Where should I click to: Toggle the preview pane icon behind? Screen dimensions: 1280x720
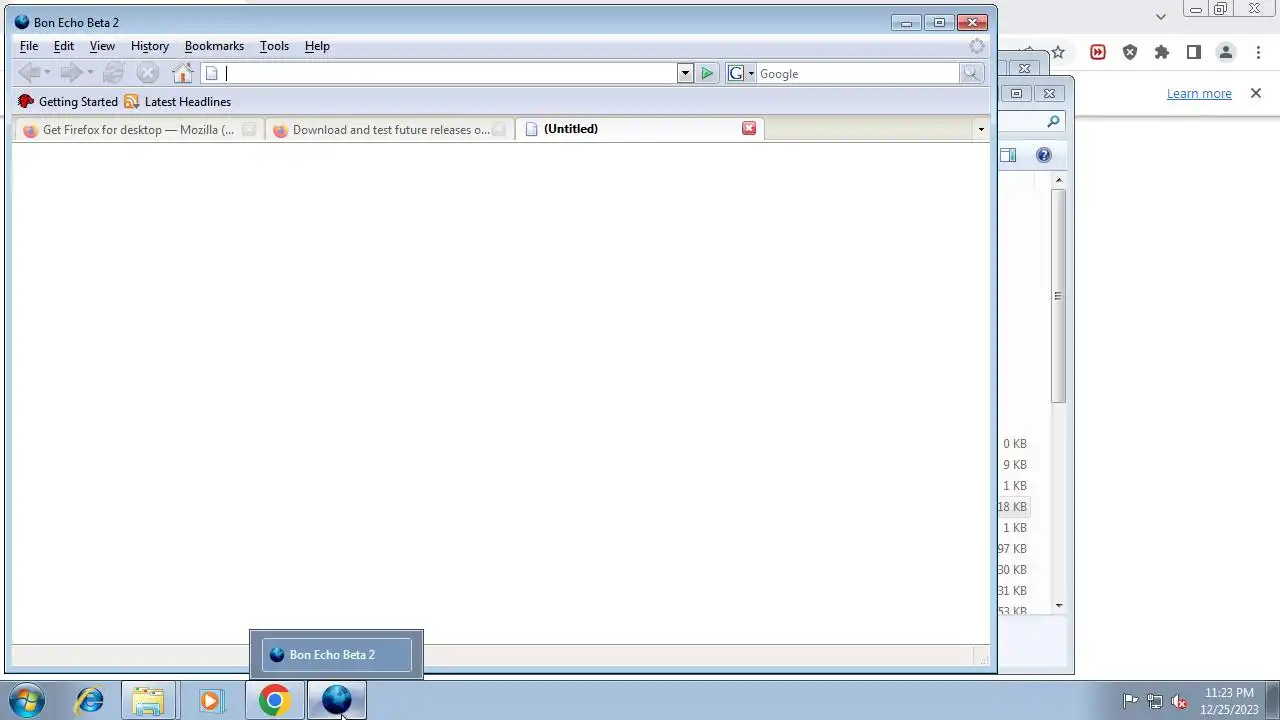pyautogui.click(x=1008, y=155)
